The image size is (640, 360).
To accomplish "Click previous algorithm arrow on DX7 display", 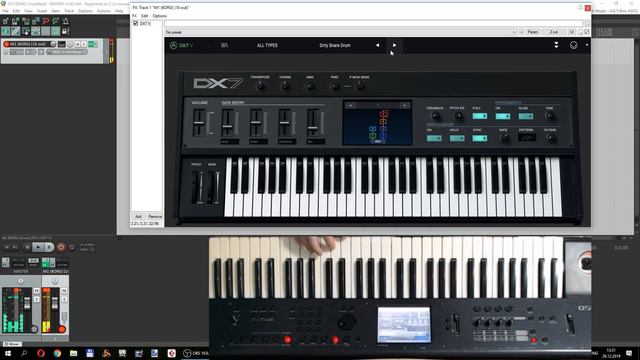I will [350, 106].
